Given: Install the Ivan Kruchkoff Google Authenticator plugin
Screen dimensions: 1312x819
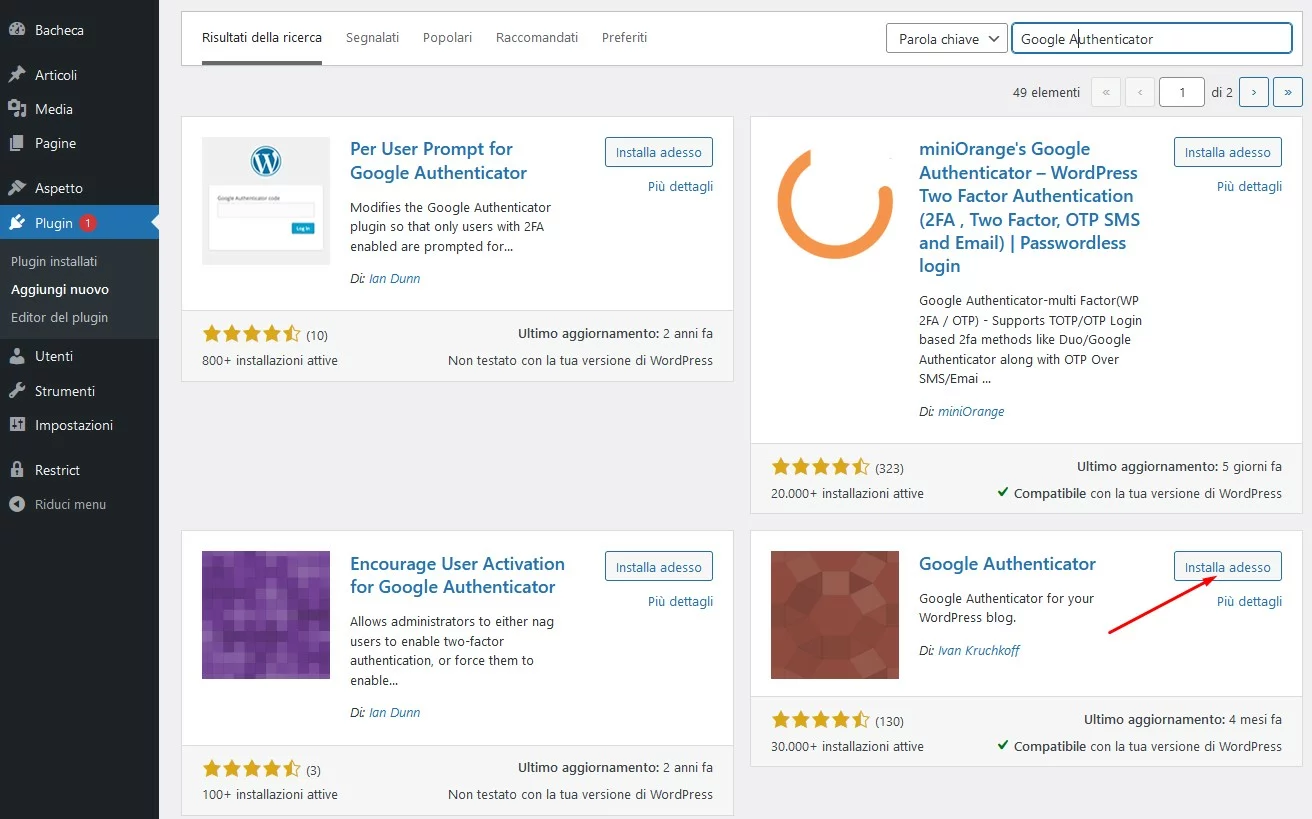Looking at the screenshot, I should tap(1227, 567).
